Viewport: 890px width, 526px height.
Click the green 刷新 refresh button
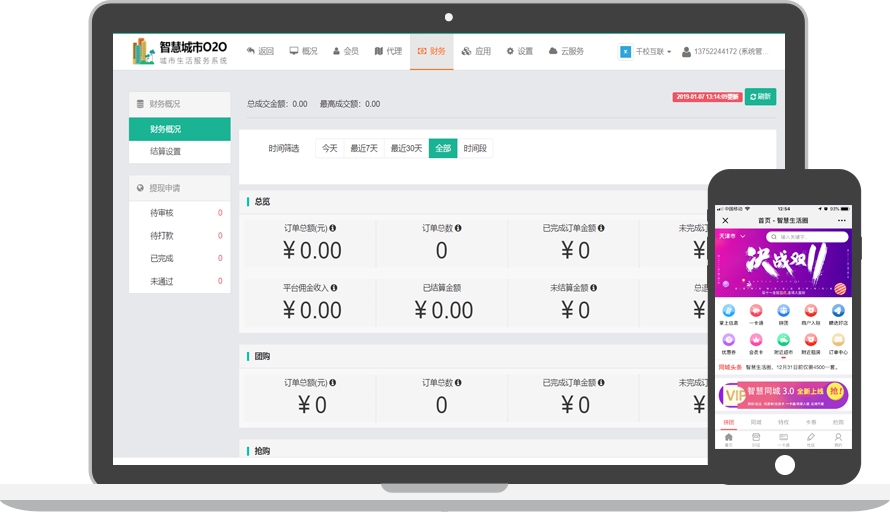tap(760, 96)
